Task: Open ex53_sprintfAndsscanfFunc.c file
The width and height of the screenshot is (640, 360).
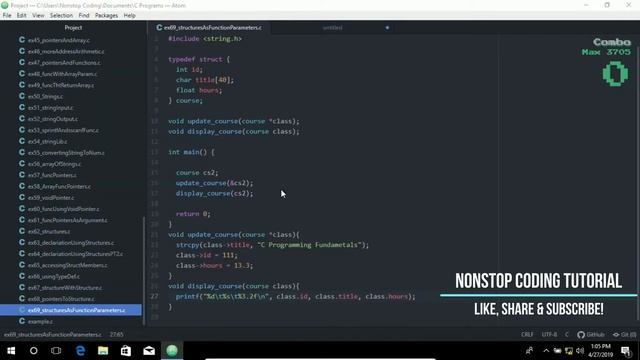Action: (63, 130)
